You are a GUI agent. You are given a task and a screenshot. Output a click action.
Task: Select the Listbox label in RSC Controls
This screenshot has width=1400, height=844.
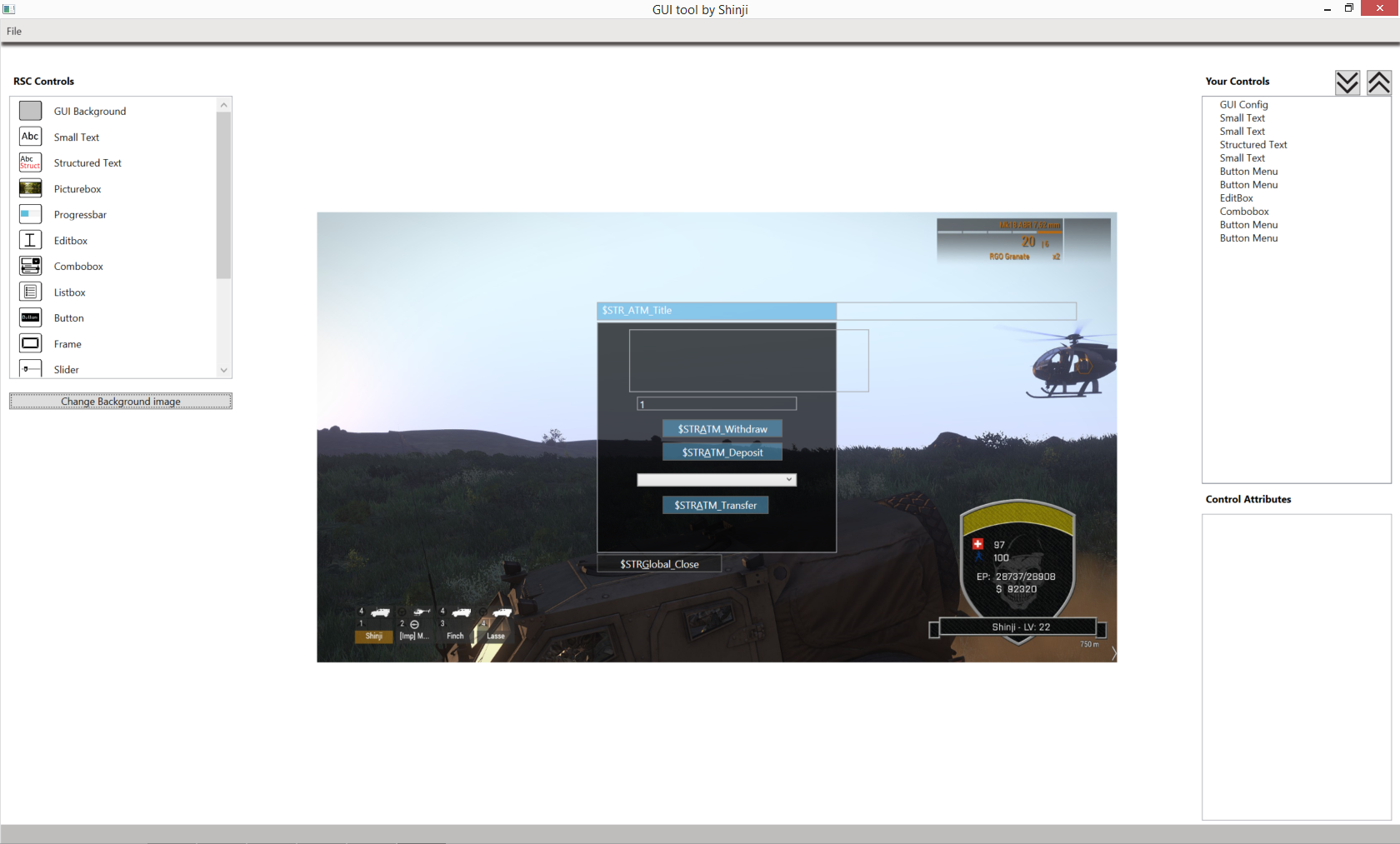(70, 292)
